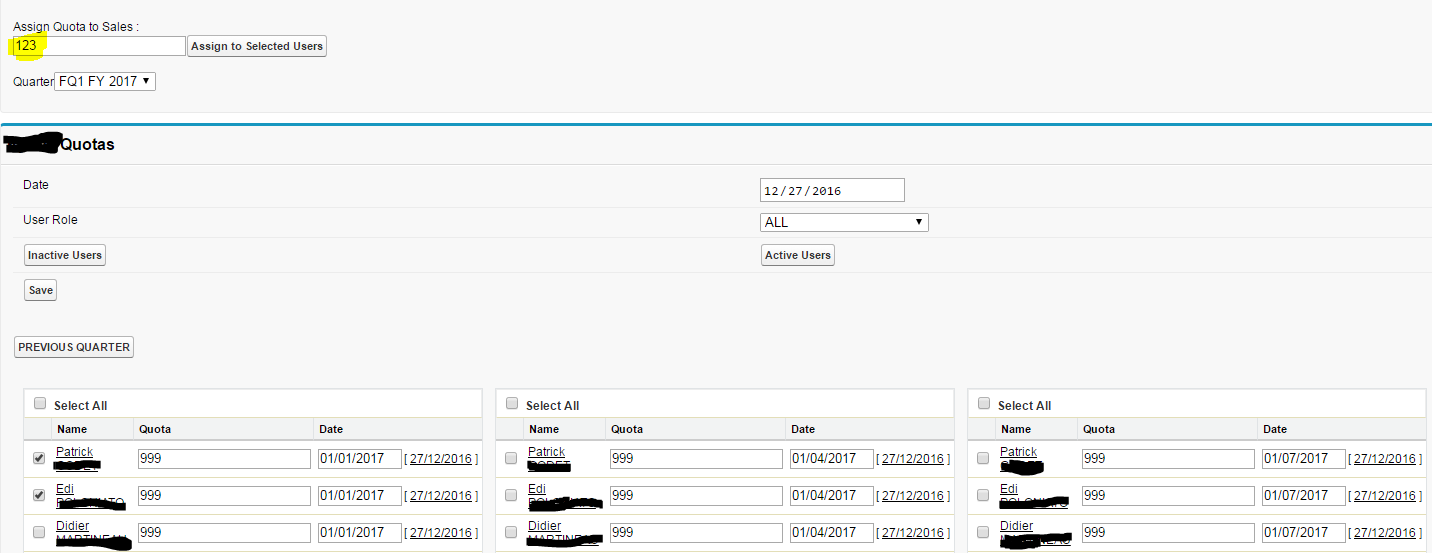Click Patrick's 01/01/2017 date field
Image resolution: width=1432 pixels, height=553 pixels.
[360, 459]
